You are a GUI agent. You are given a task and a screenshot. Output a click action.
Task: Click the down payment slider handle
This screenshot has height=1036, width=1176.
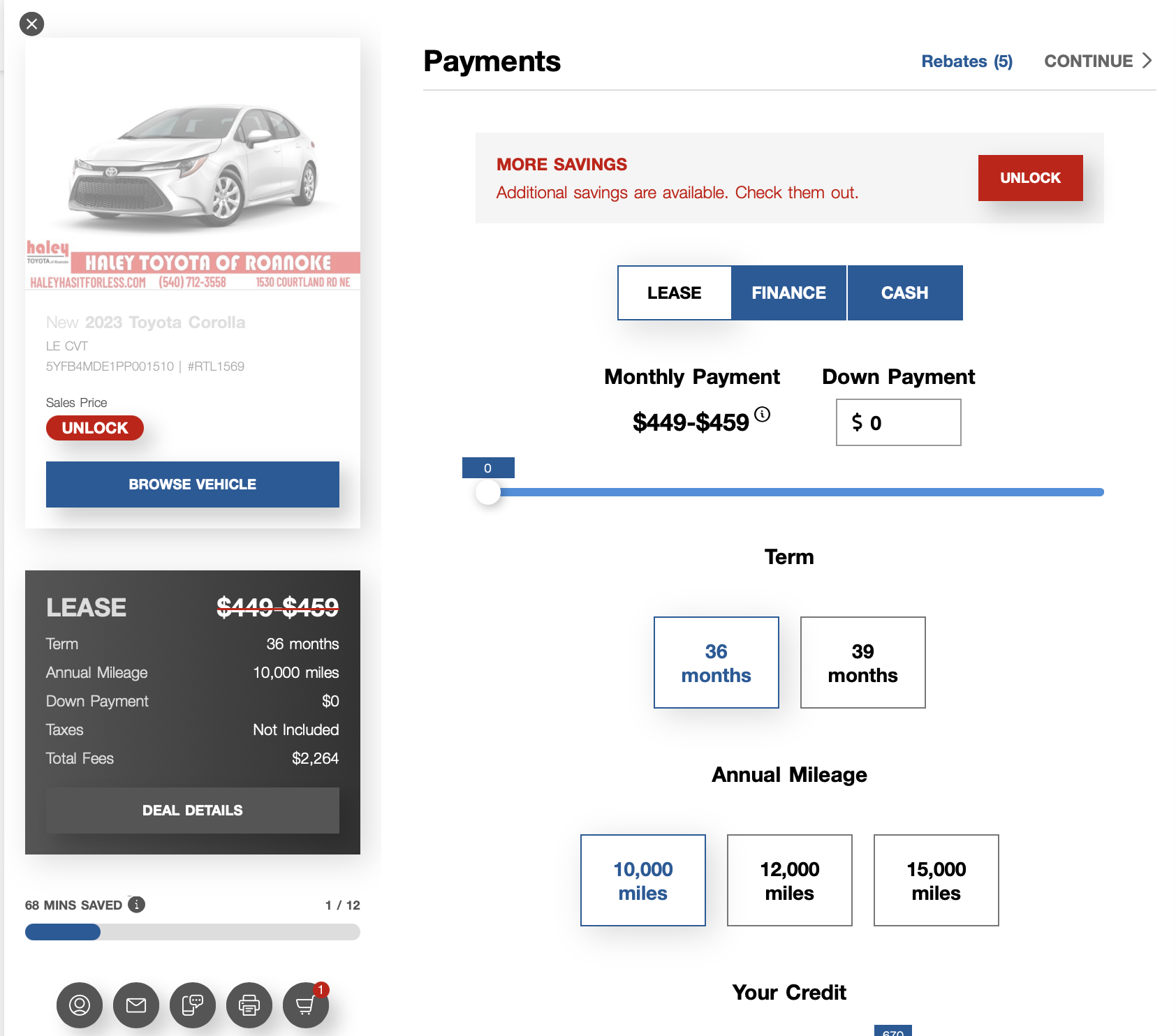point(488,492)
